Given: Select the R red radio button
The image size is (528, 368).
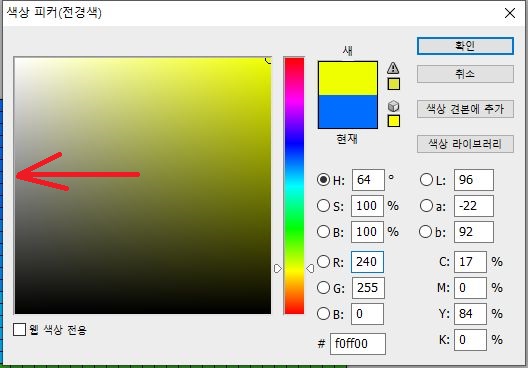Looking at the screenshot, I should point(323,262).
